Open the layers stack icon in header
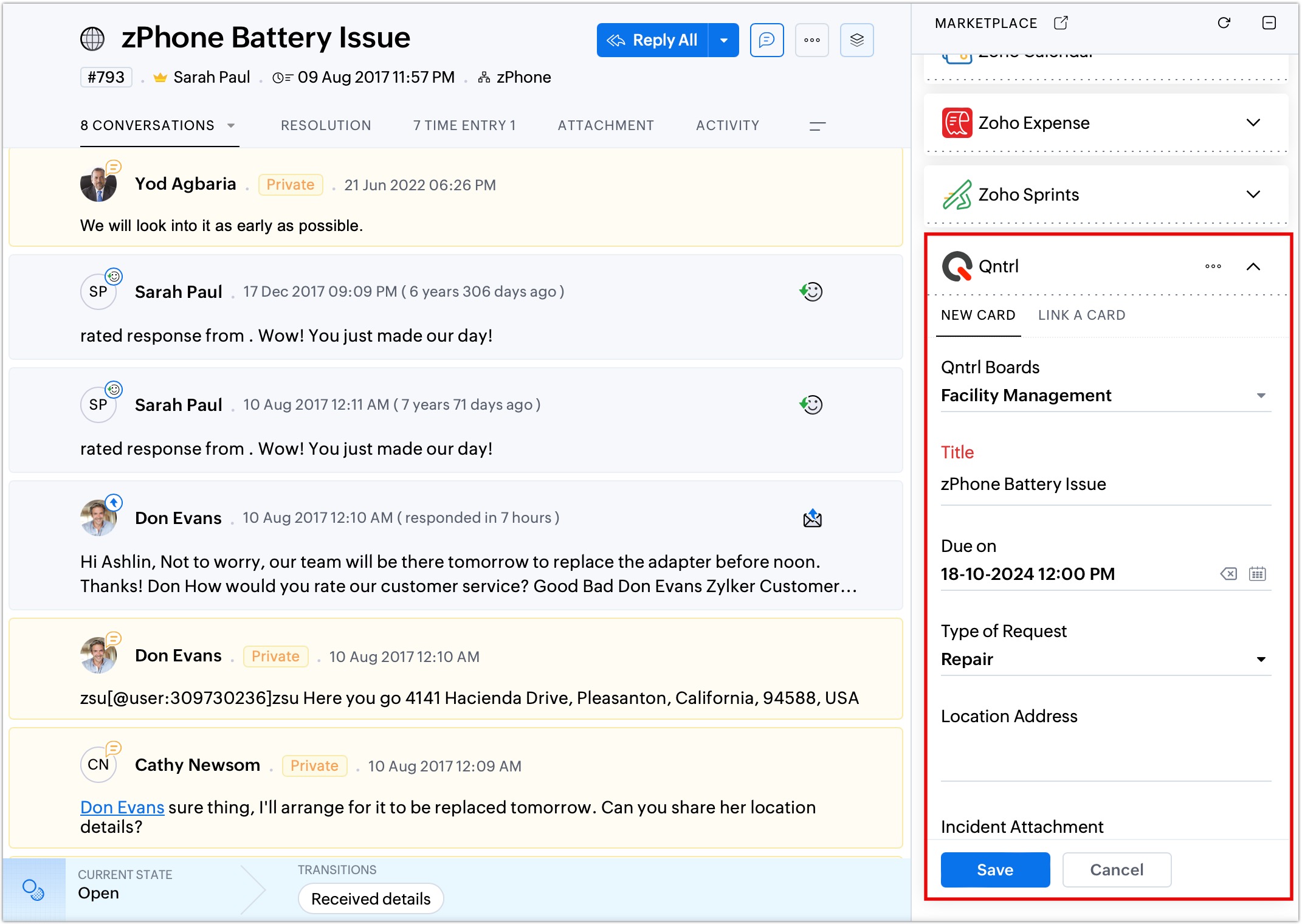The width and height of the screenshot is (1302, 924). coord(856,40)
